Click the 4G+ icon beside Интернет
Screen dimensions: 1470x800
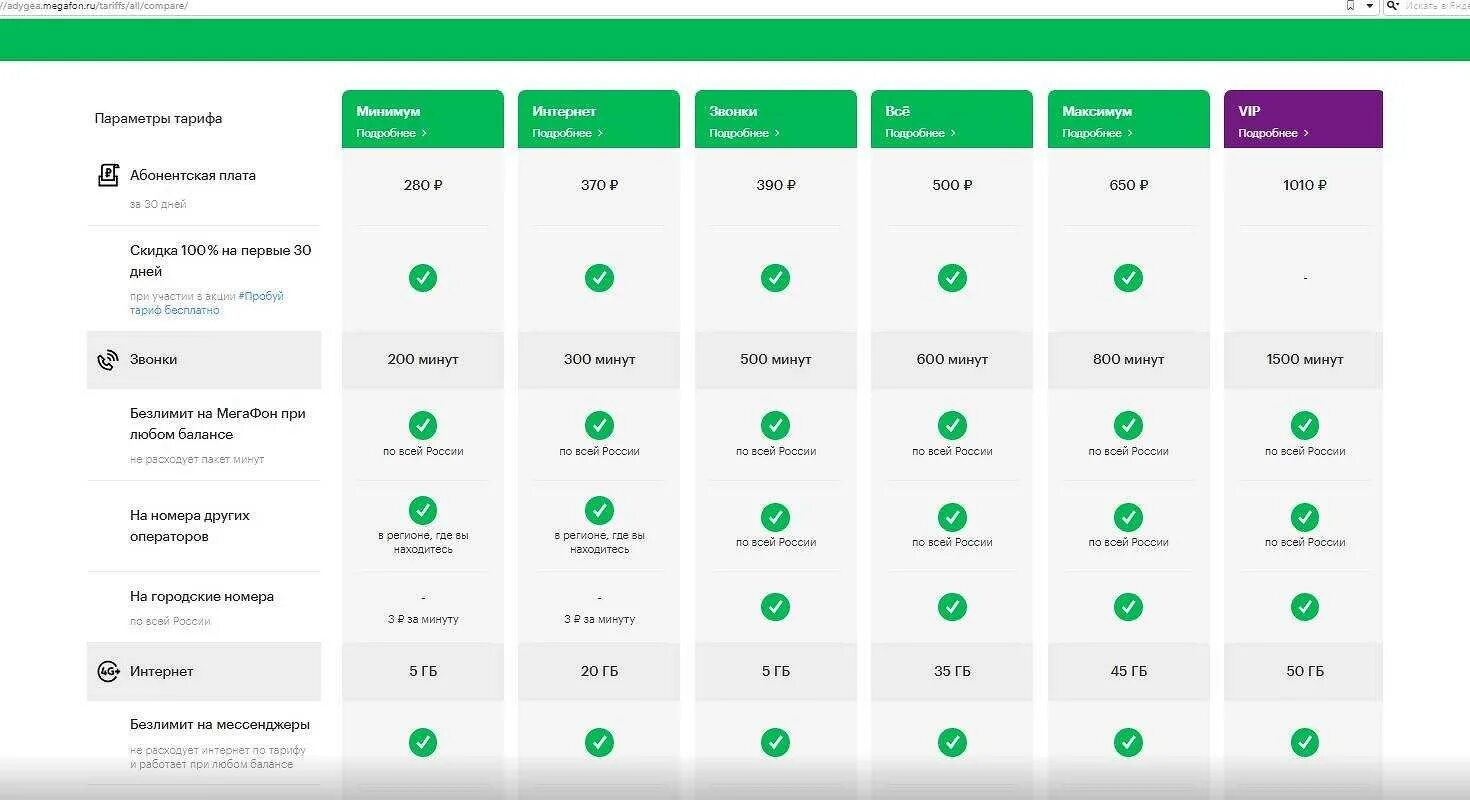pyautogui.click(x=108, y=672)
